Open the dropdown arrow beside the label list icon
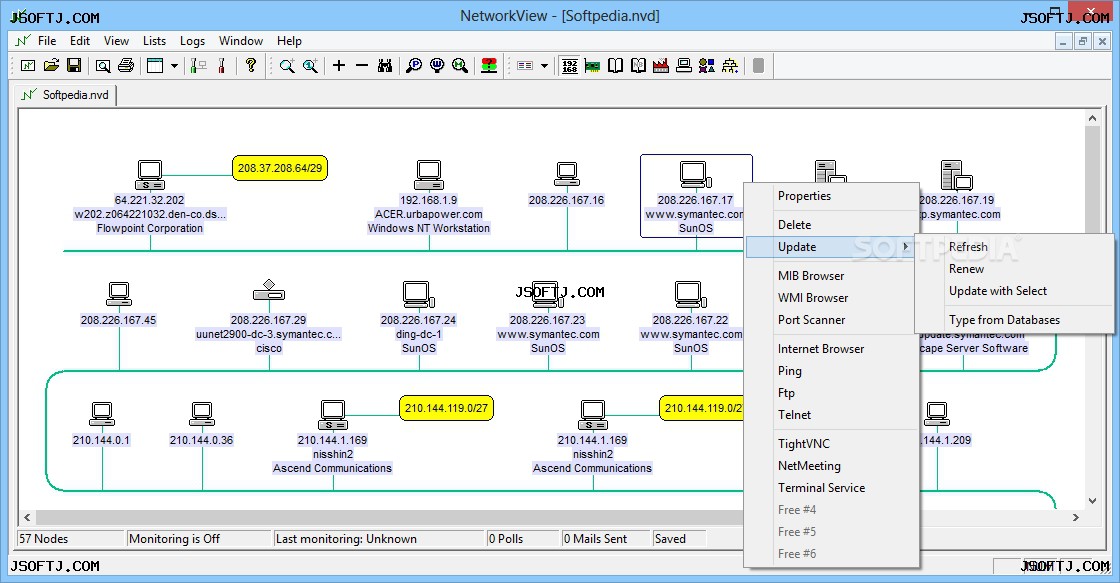The image size is (1120, 583). click(544, 66)
